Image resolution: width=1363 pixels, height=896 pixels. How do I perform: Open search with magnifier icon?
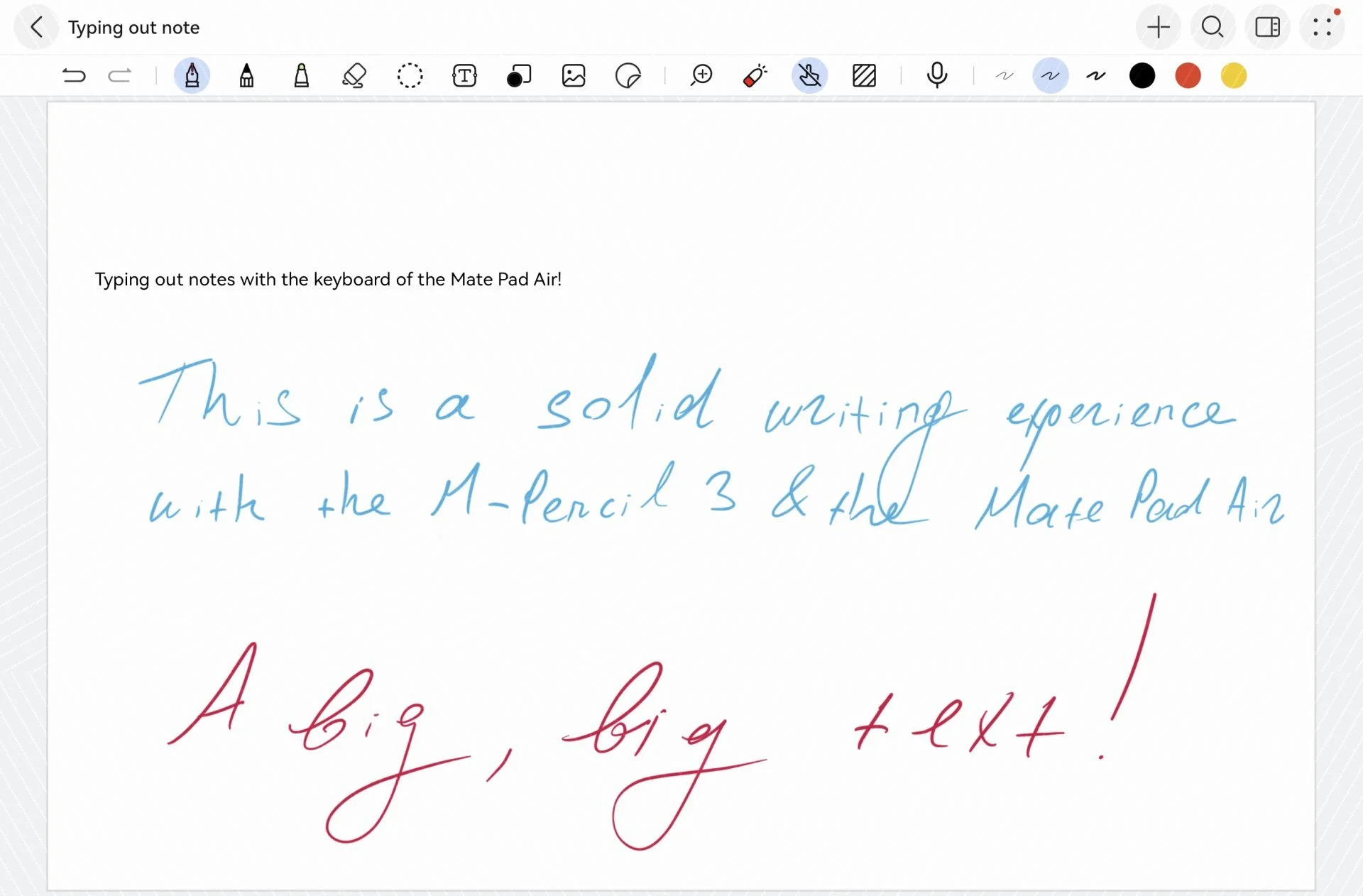[x=1212, y=28]
